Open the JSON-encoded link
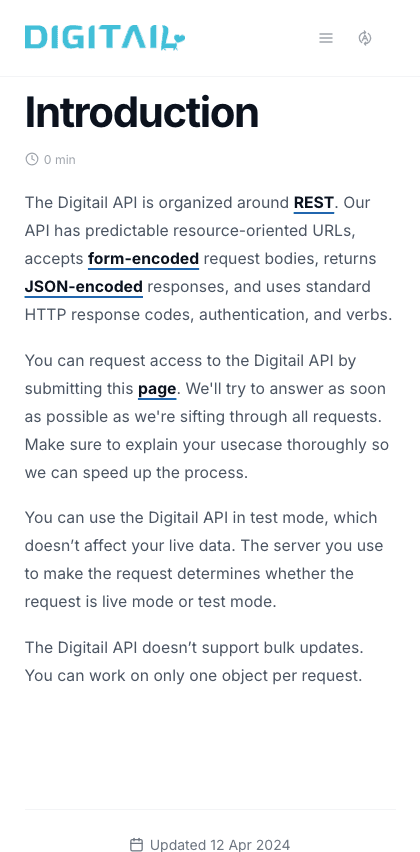This screenshot has width=420, height=852. point(84,286)
